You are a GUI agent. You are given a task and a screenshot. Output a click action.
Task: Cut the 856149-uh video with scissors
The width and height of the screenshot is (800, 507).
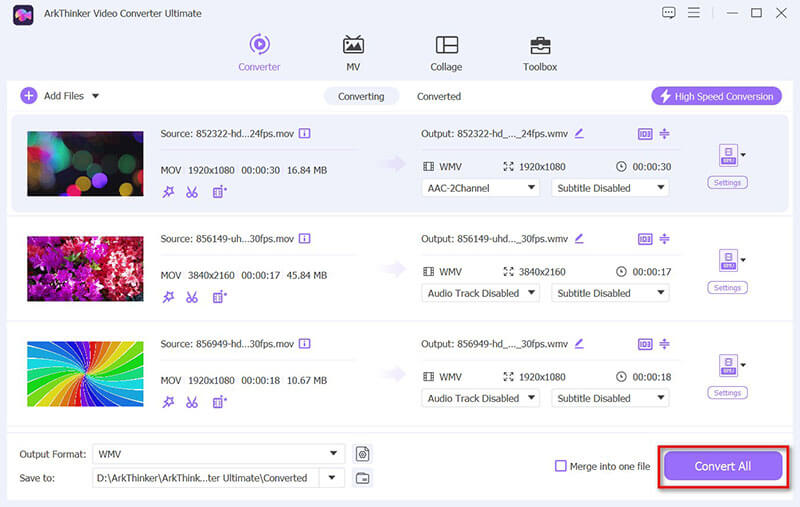(192, 297)
